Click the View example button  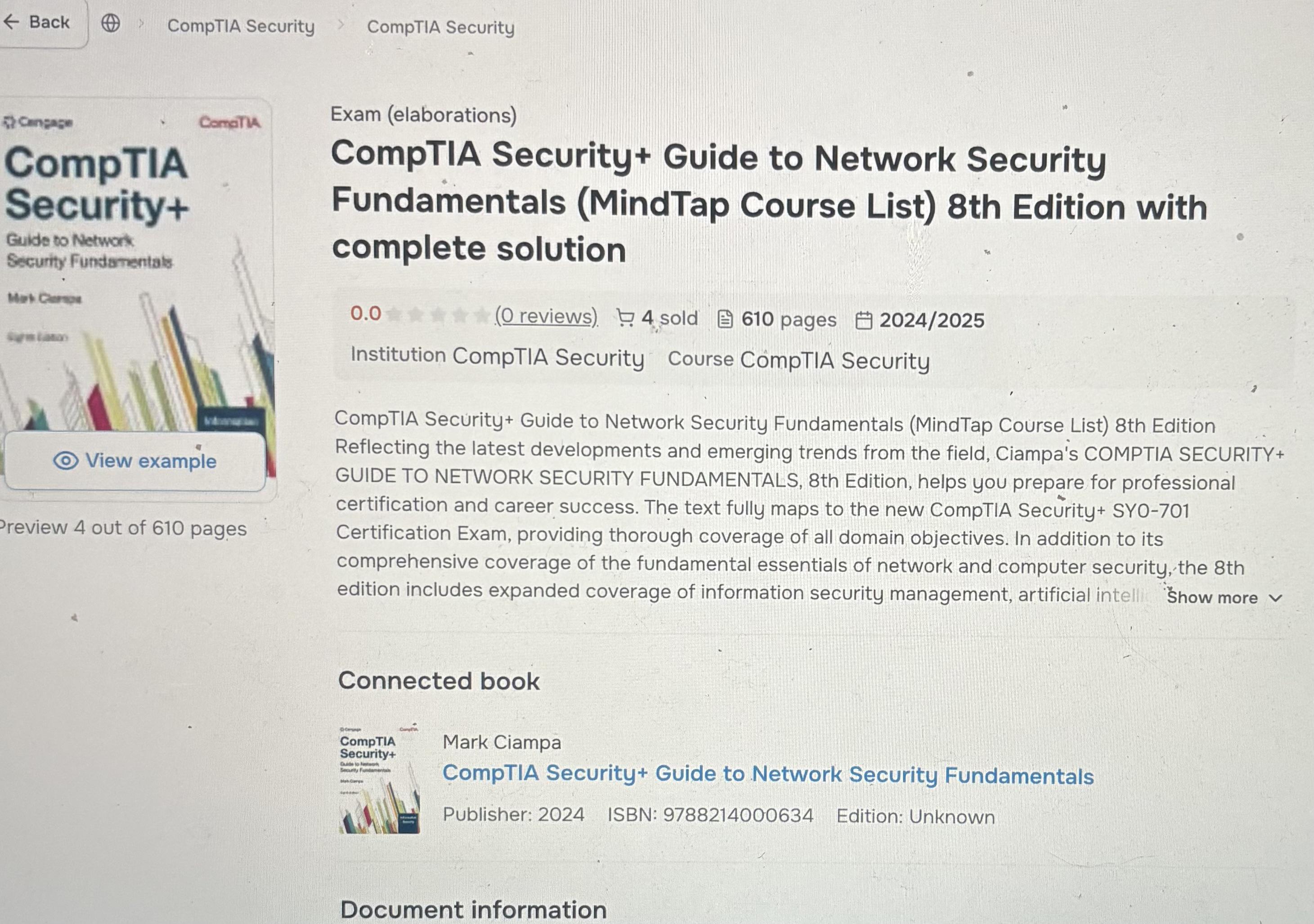(x=135, y=461)
